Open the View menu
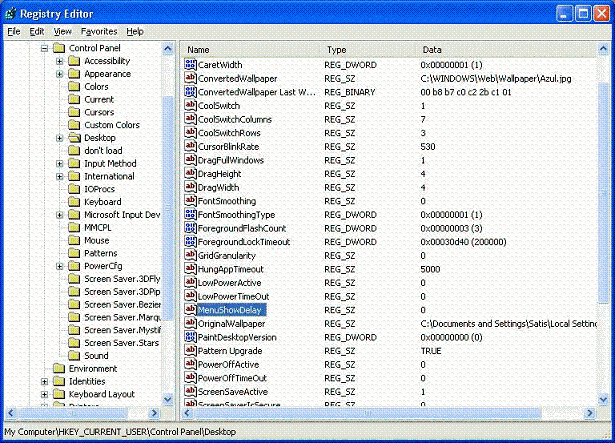The width and height of the screenshot is (615, 443). pos(62,31)
